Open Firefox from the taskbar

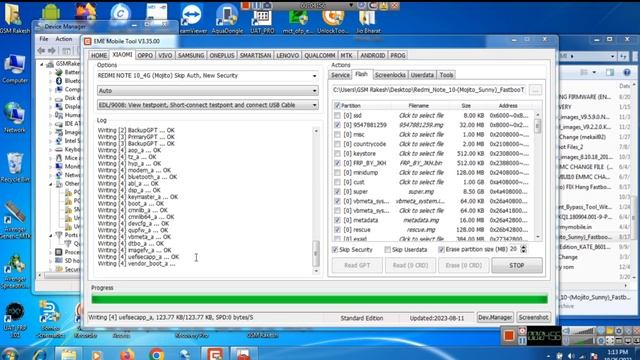coord(127,354)
